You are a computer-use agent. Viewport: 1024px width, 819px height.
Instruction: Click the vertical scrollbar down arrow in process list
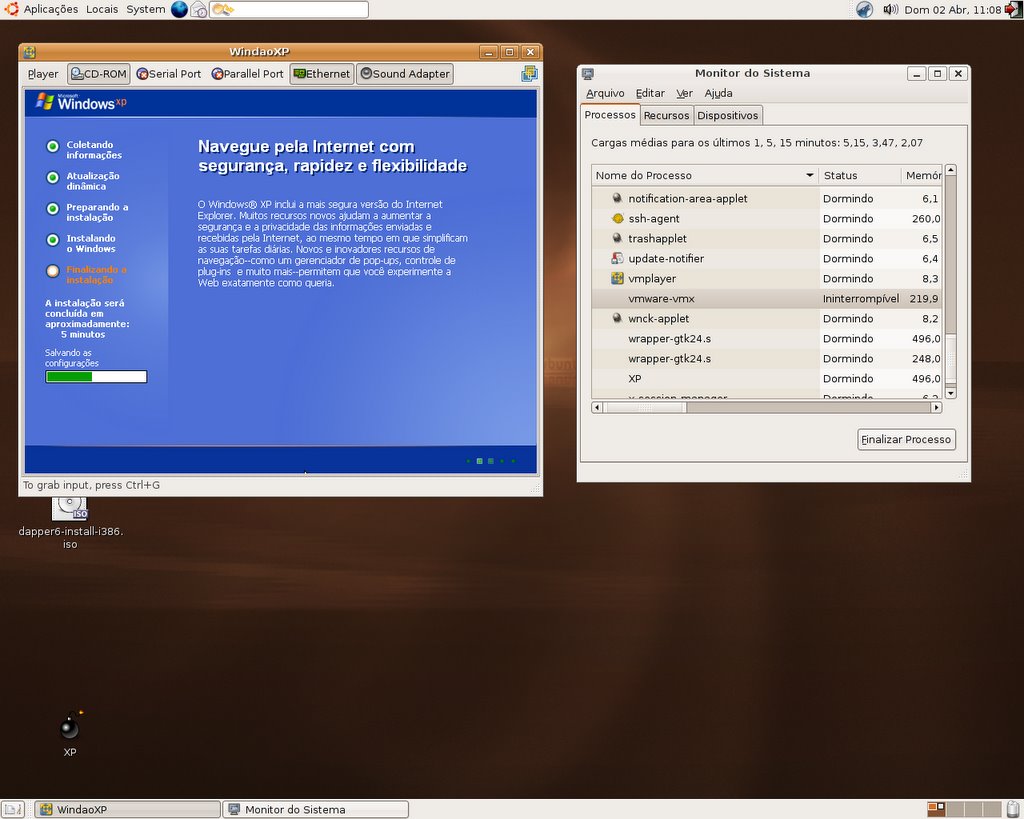pyautogui.click(x=951, y=393)
